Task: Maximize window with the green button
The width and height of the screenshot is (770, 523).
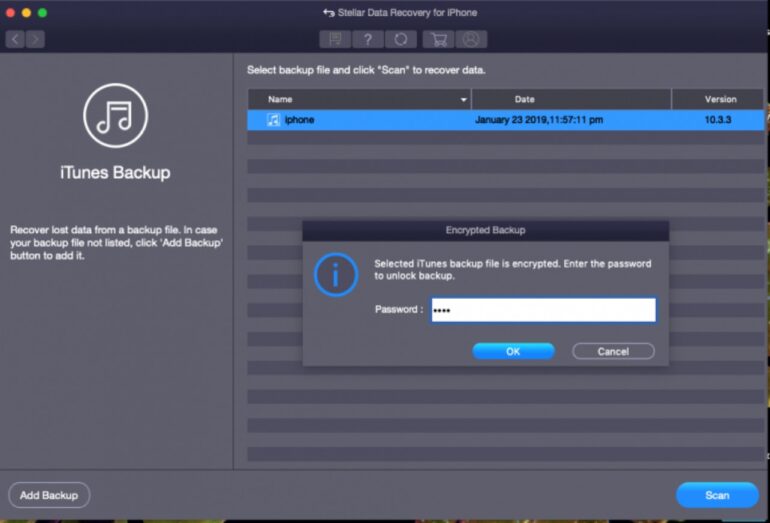Action: [x=43, y=13]
